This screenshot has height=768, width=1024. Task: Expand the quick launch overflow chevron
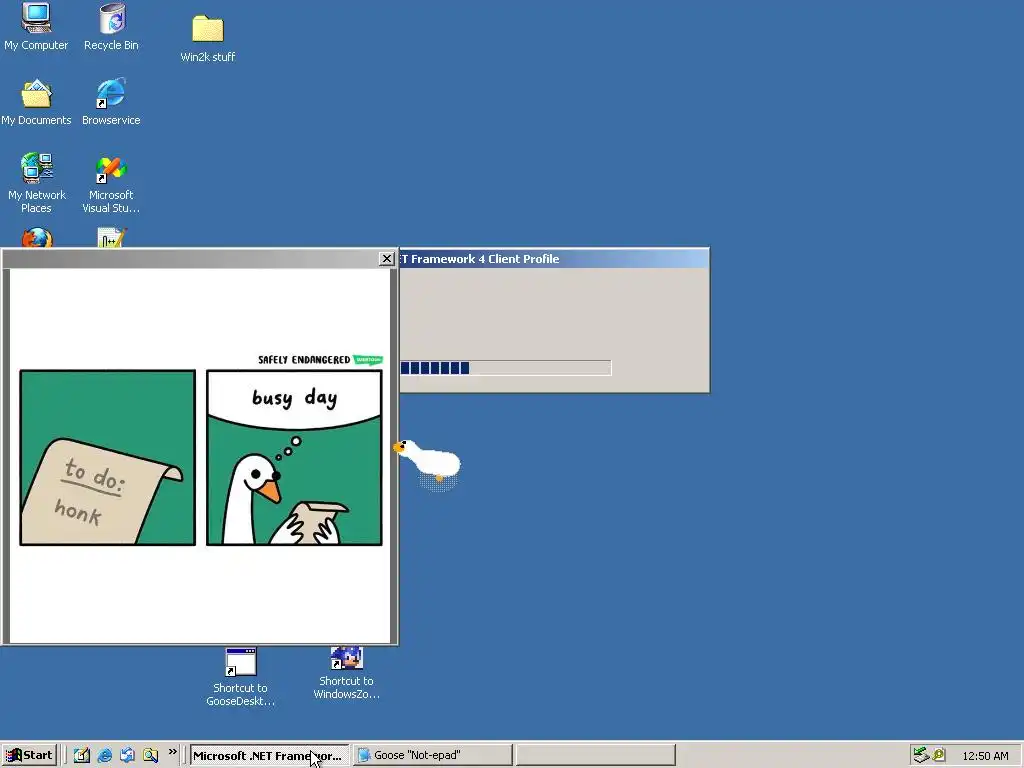(172, 752)
